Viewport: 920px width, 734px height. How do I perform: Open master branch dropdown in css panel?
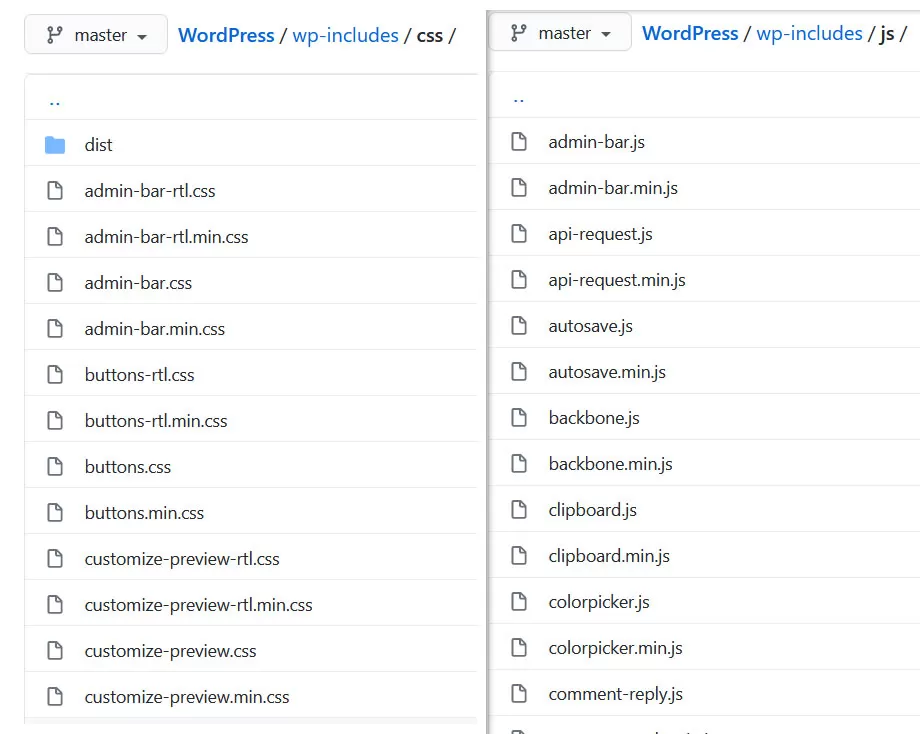click(96, 35)
